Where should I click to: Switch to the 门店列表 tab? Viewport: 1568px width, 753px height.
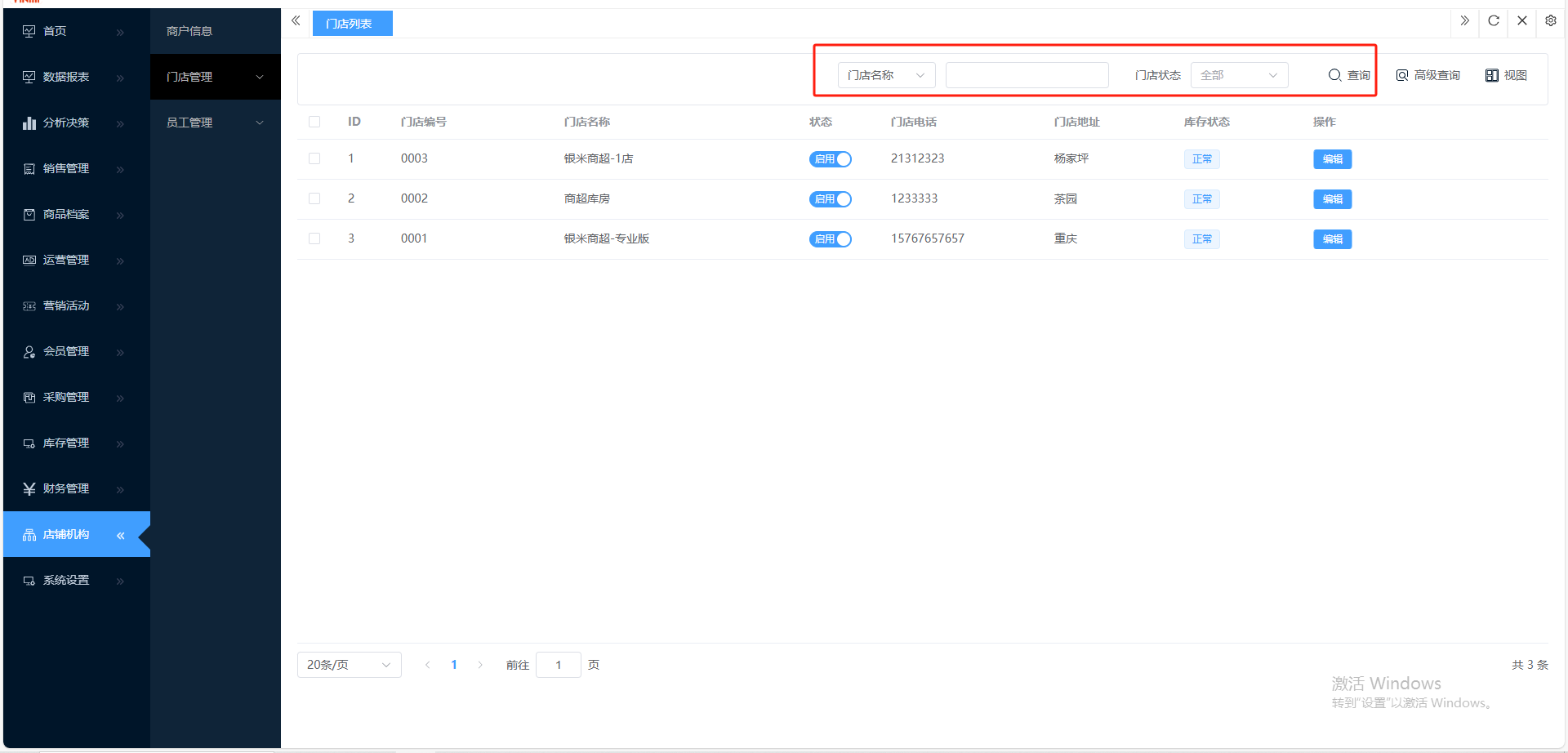[x=352, y=24]
